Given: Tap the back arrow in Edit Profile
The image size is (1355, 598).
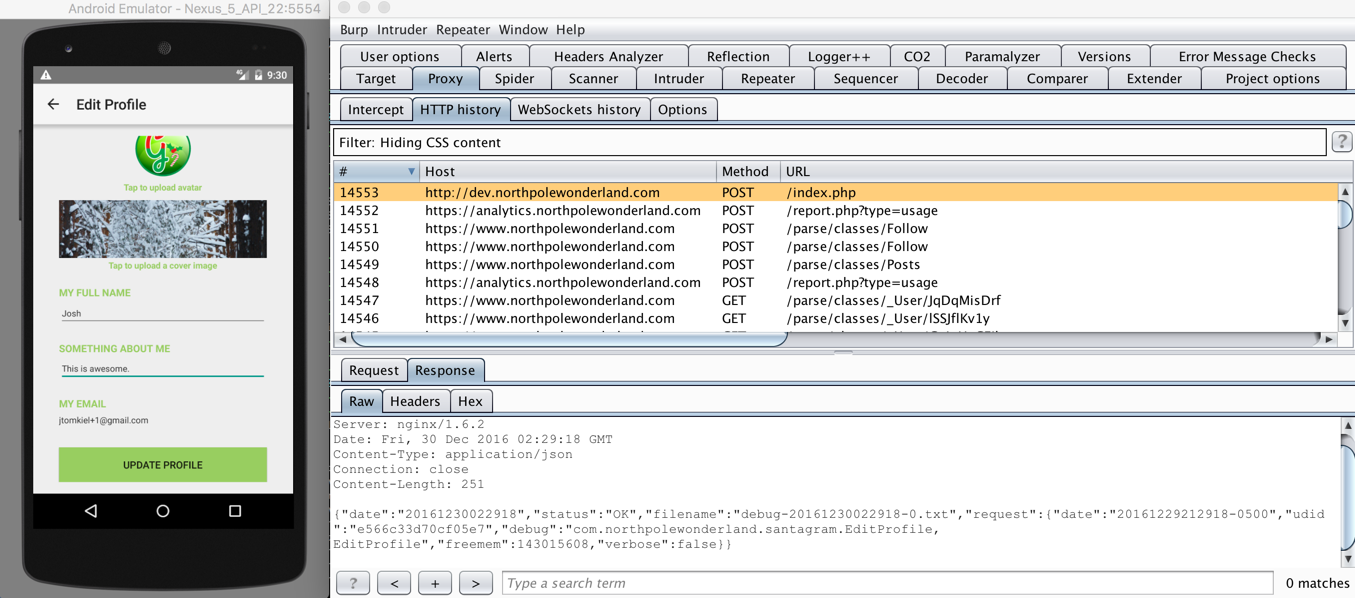Looking at the screenshot, I should point(54,104).
